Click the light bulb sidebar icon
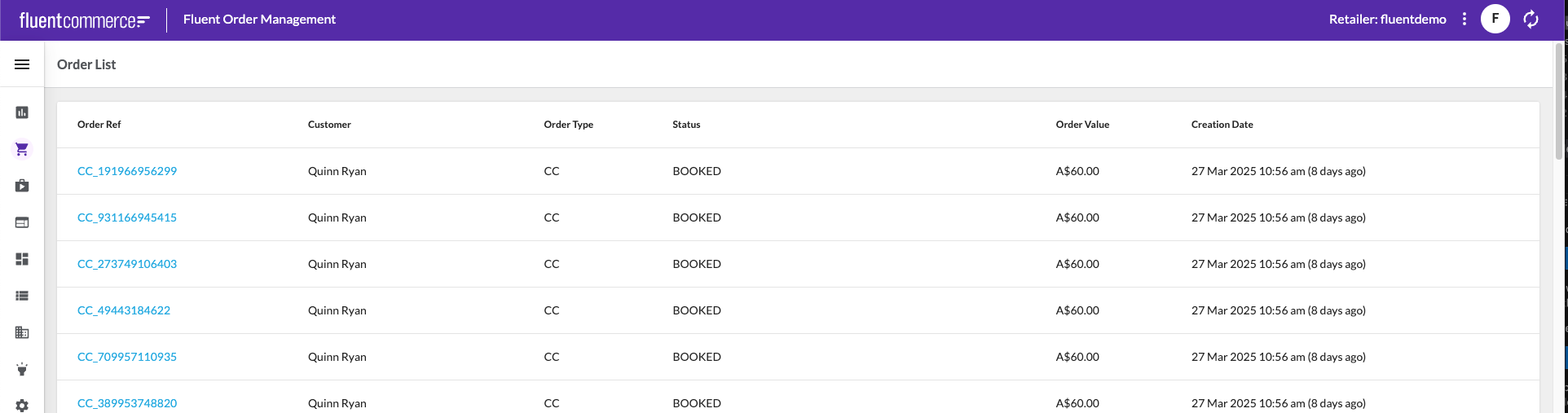This screenshot has height=413, width=1568. coord(22,369)
